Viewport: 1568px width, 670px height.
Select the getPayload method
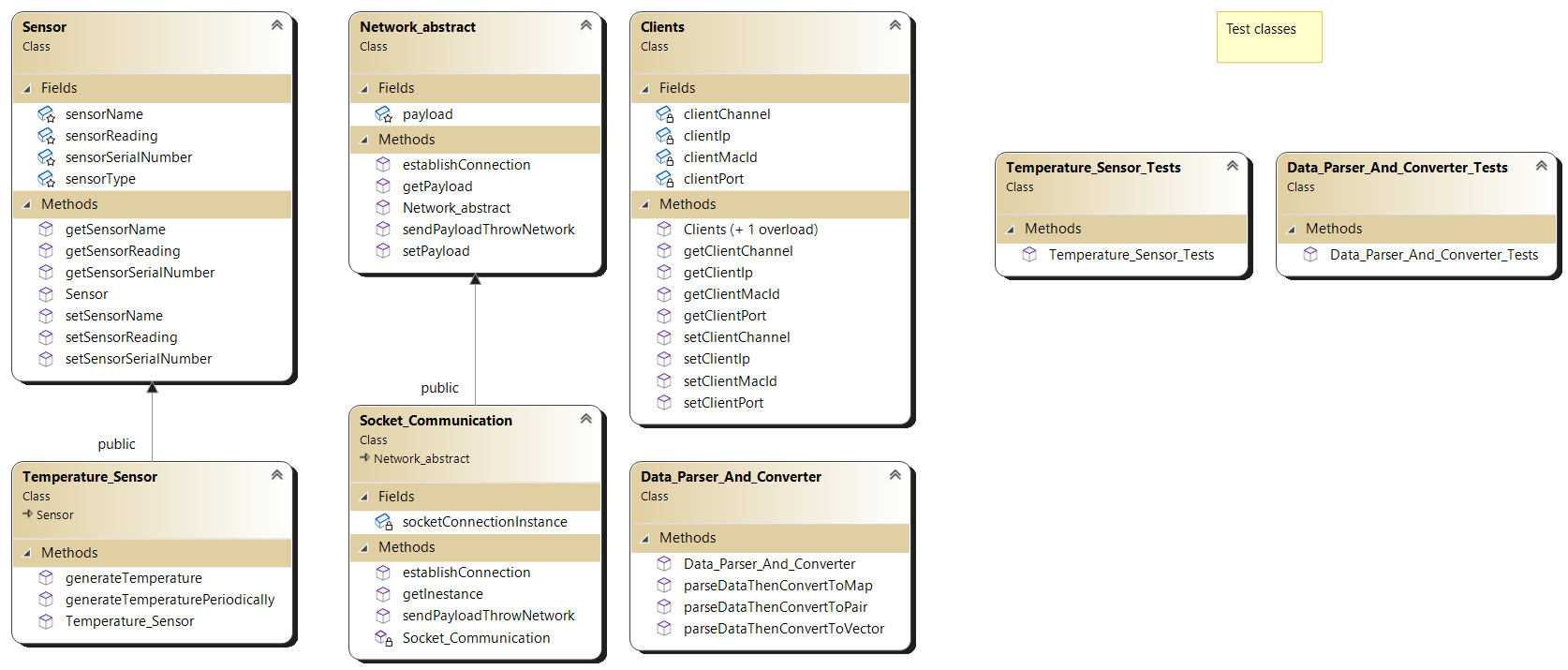click(437, 186)
